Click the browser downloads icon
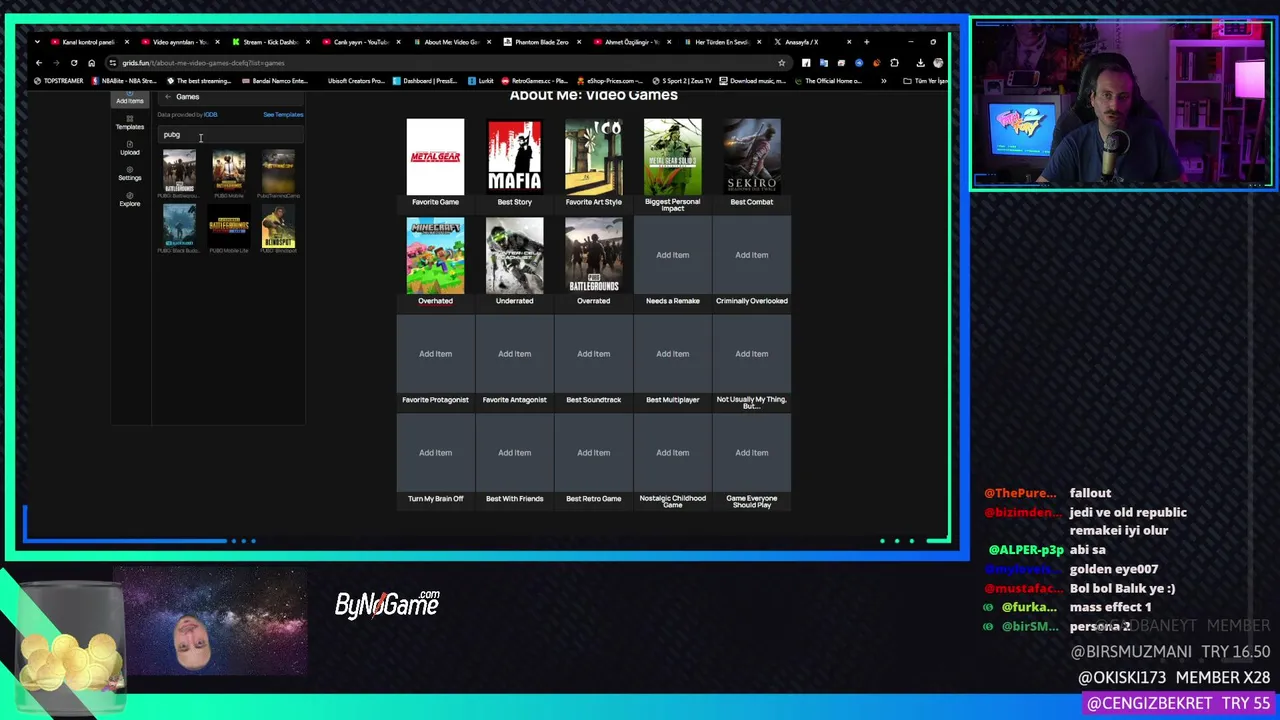 pyautogui.click(x=920, y=63)
